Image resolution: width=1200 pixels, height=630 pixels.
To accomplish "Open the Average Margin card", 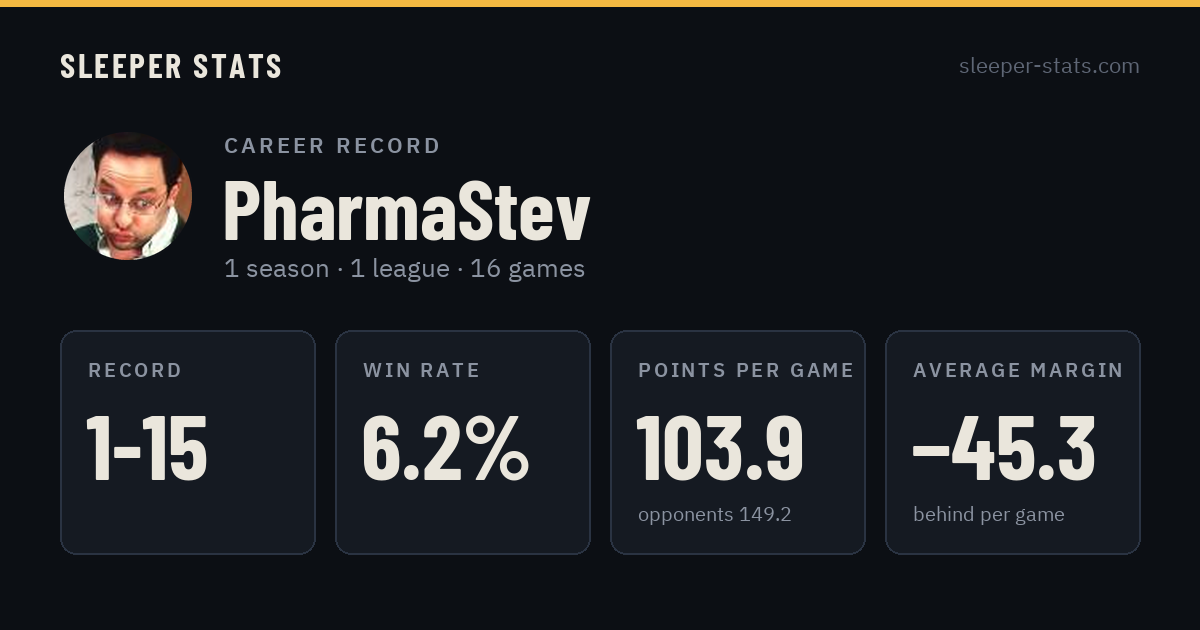I will pos(1013,442).
